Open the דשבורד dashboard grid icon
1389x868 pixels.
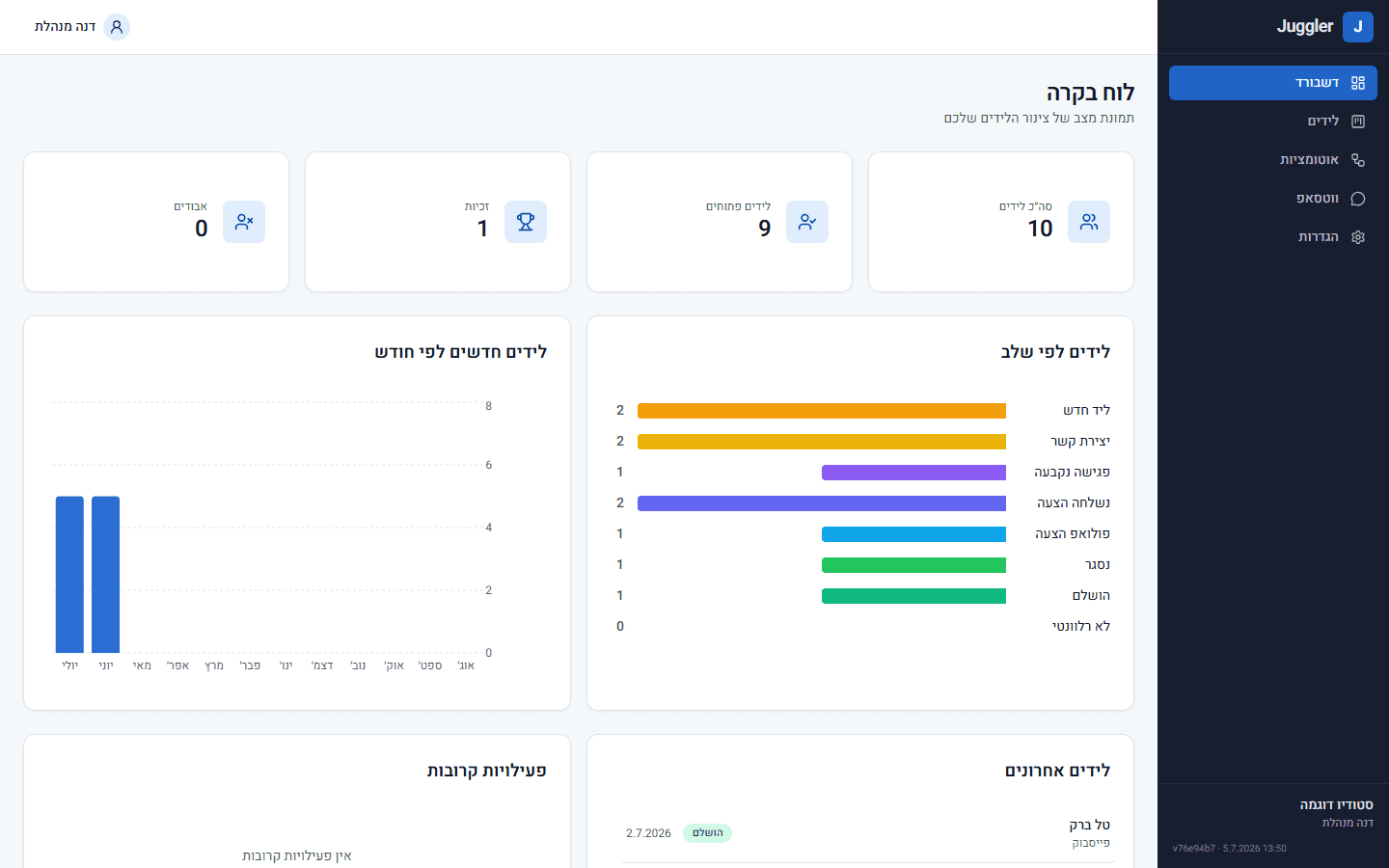1358,83
